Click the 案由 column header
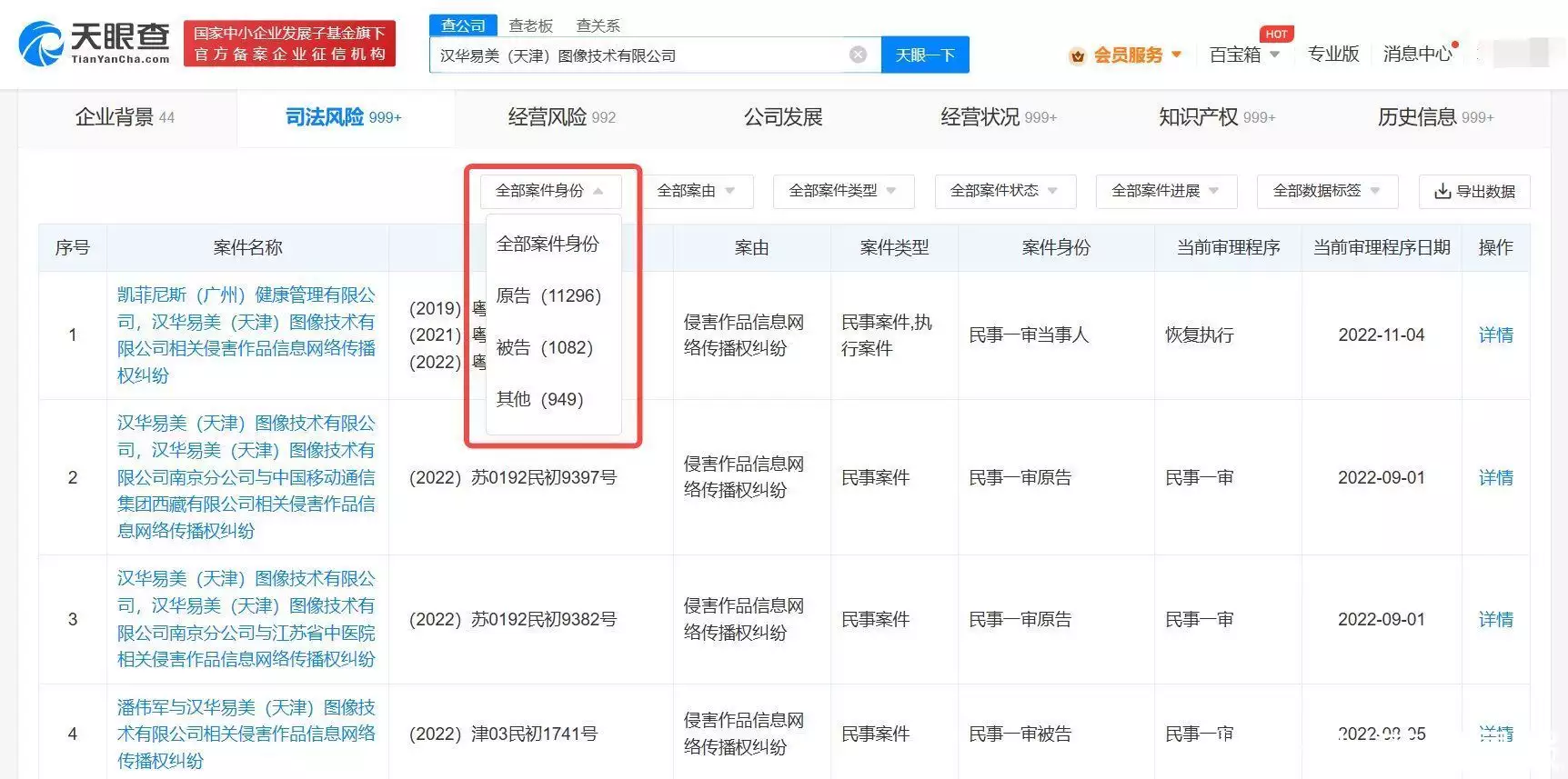The width and height of the screenshot is (1568, 779). pos(751,247)
